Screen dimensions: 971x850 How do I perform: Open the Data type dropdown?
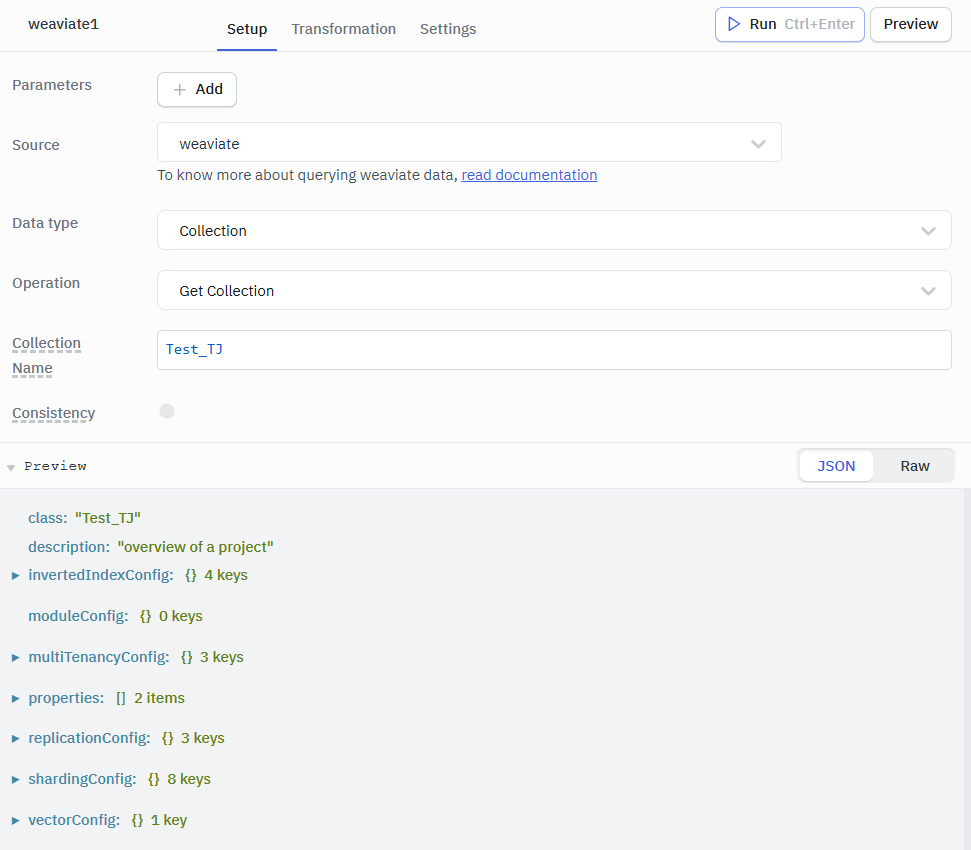[554, 230]
